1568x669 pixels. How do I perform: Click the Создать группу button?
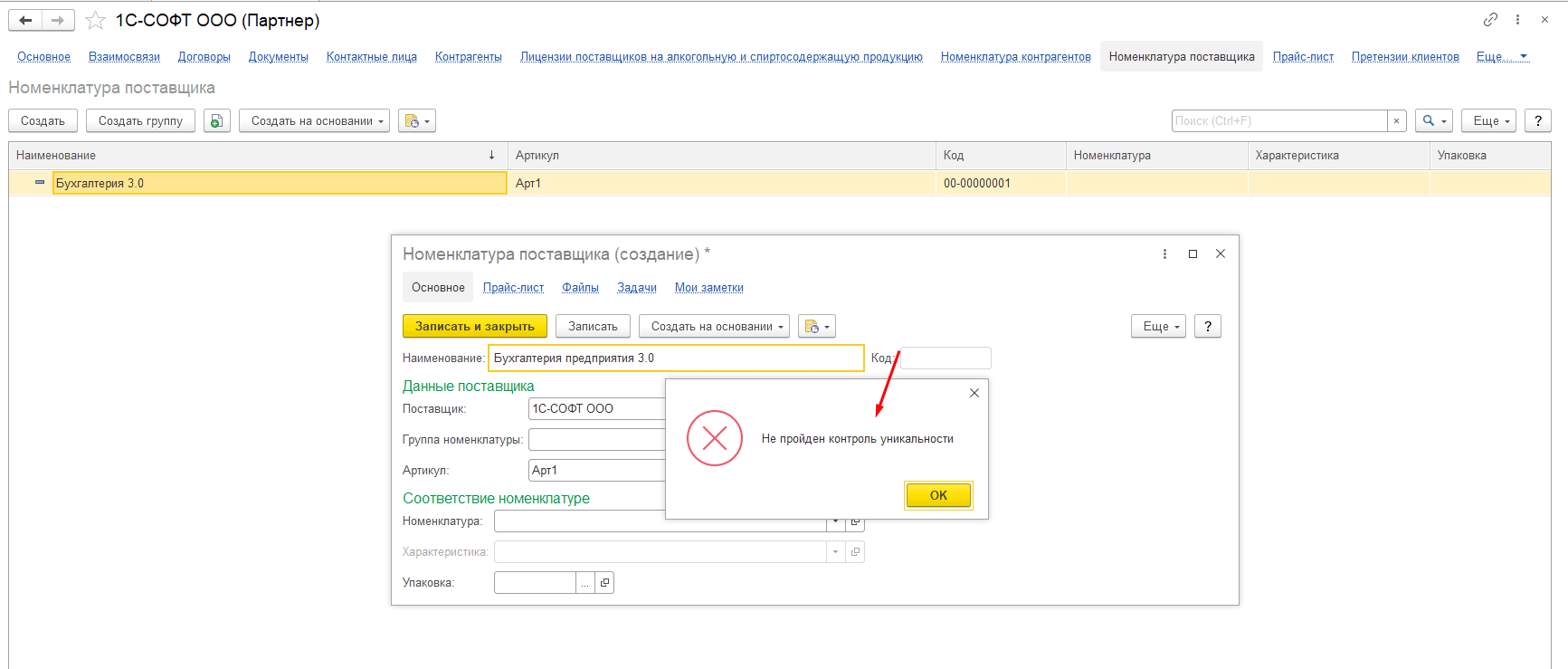140,120
